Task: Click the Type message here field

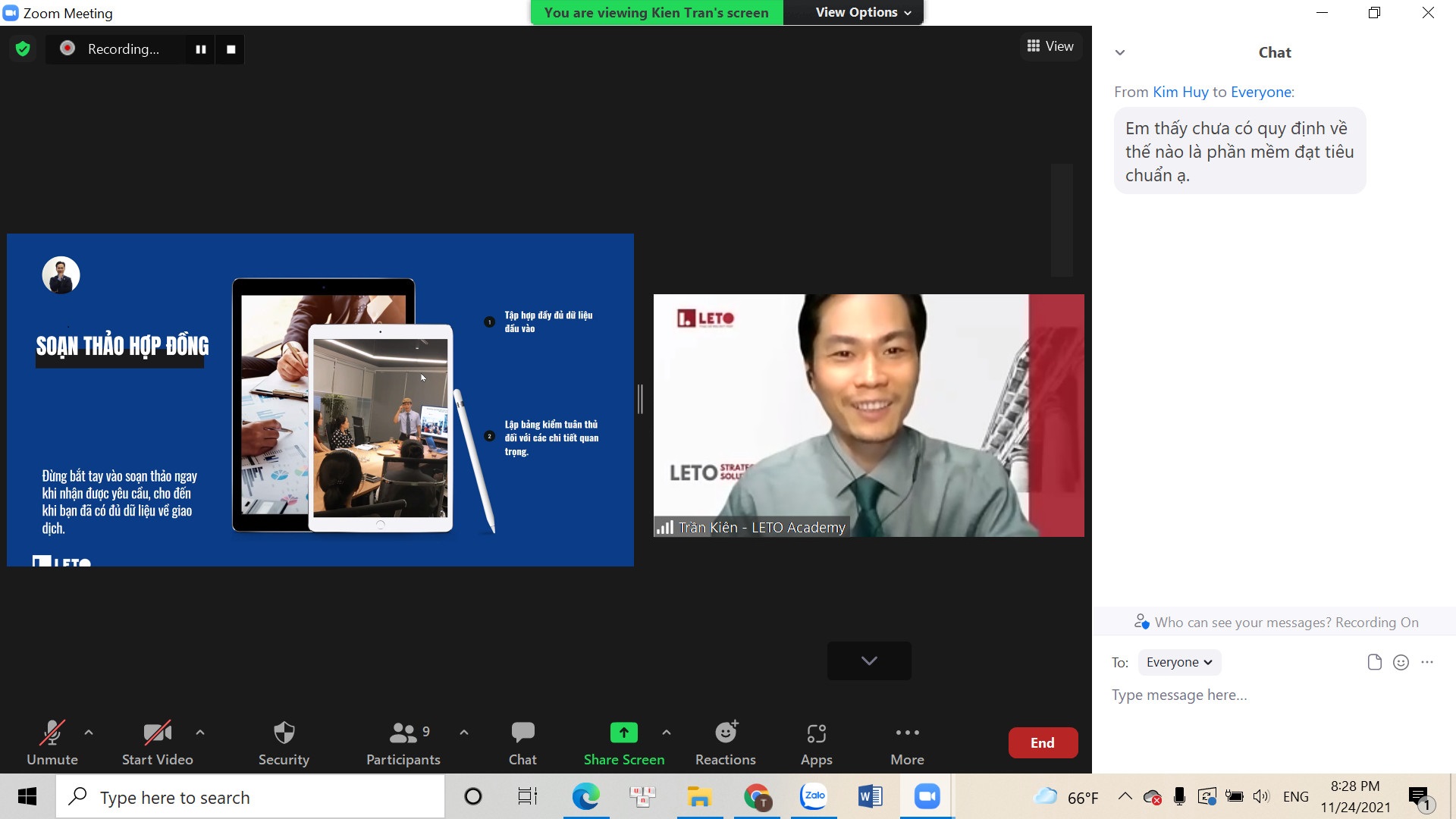Action: click(x=1274, y=695)
